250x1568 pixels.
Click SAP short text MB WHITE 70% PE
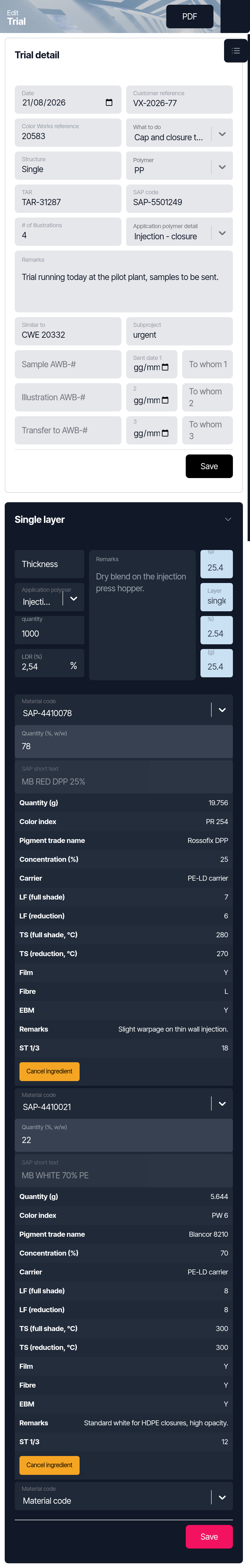(x=124, y=1170)
